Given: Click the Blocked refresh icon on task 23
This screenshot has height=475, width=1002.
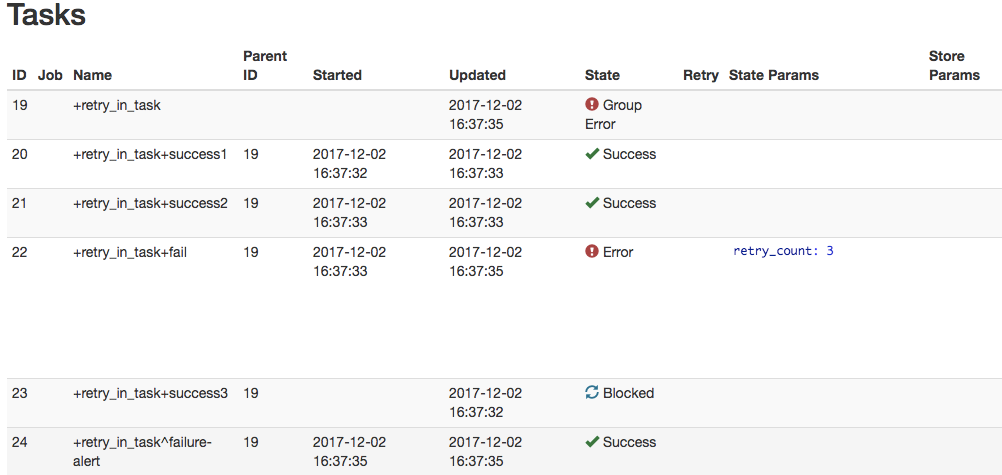Looking at the screenshot, I should tap(592, 393).
